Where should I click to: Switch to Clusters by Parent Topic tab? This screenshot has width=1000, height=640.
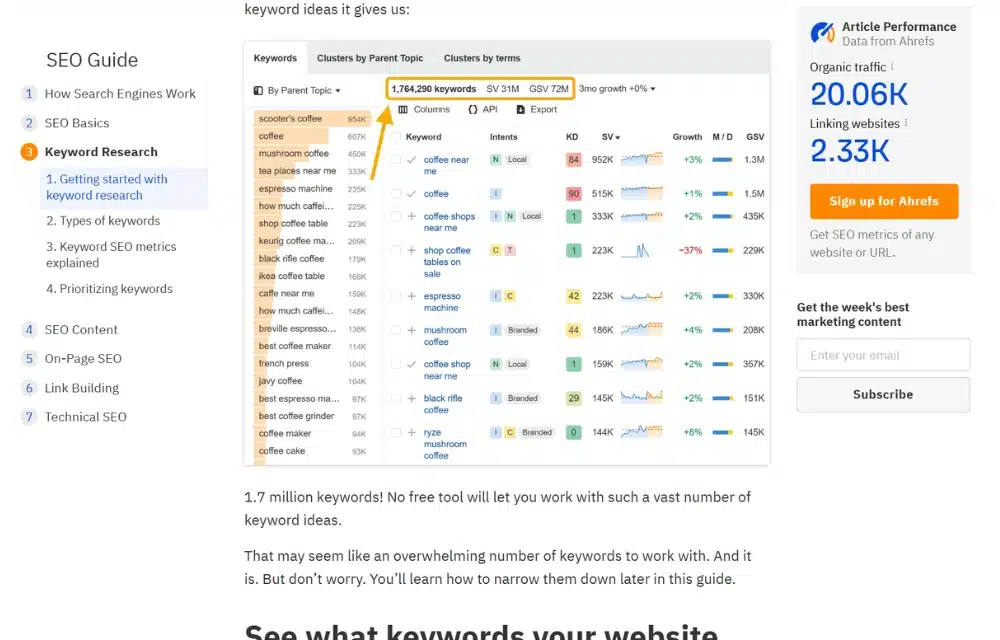click(x=370, y=58)
